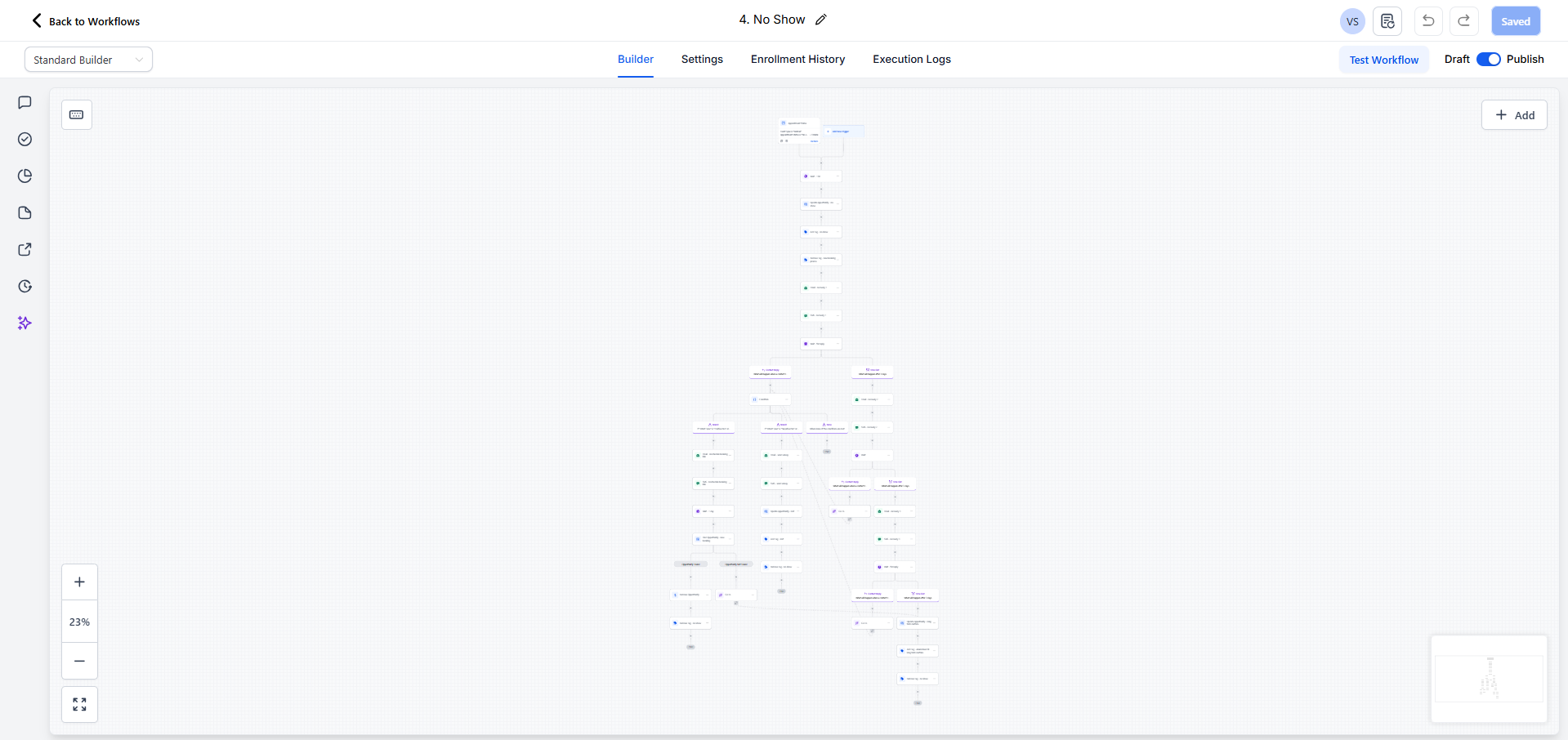Open the Standard Builder dropdown
1568x740 pixels.
[88, 60]
